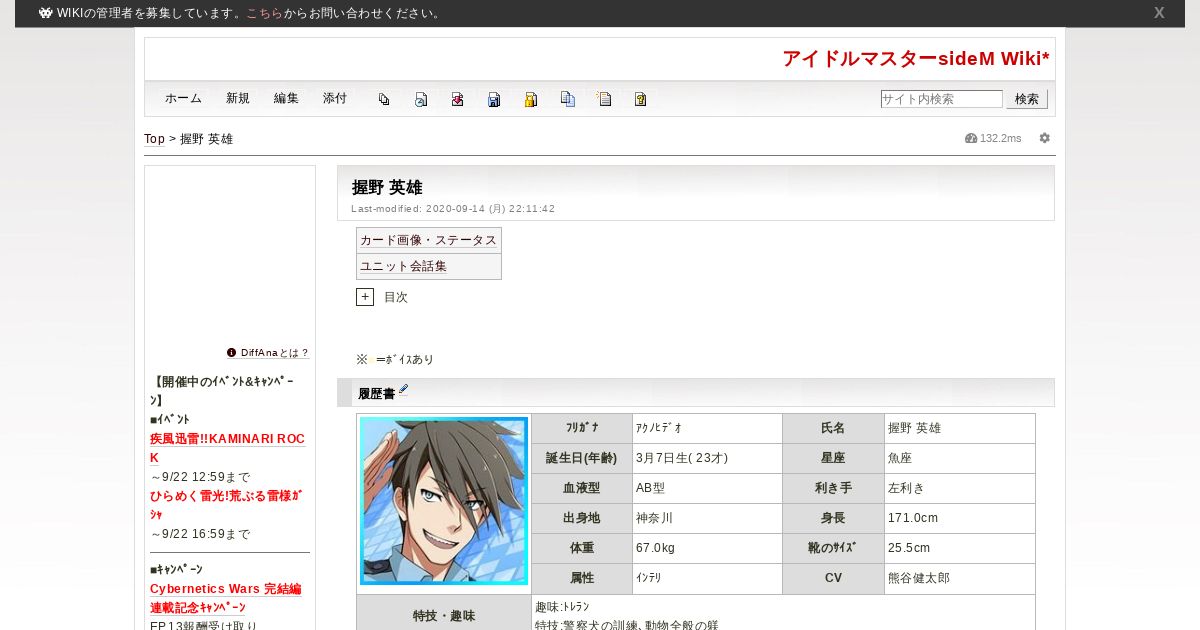Click the ｱｸﾉﾋﾃﾞｵ furigana cell

coord(707,428)
